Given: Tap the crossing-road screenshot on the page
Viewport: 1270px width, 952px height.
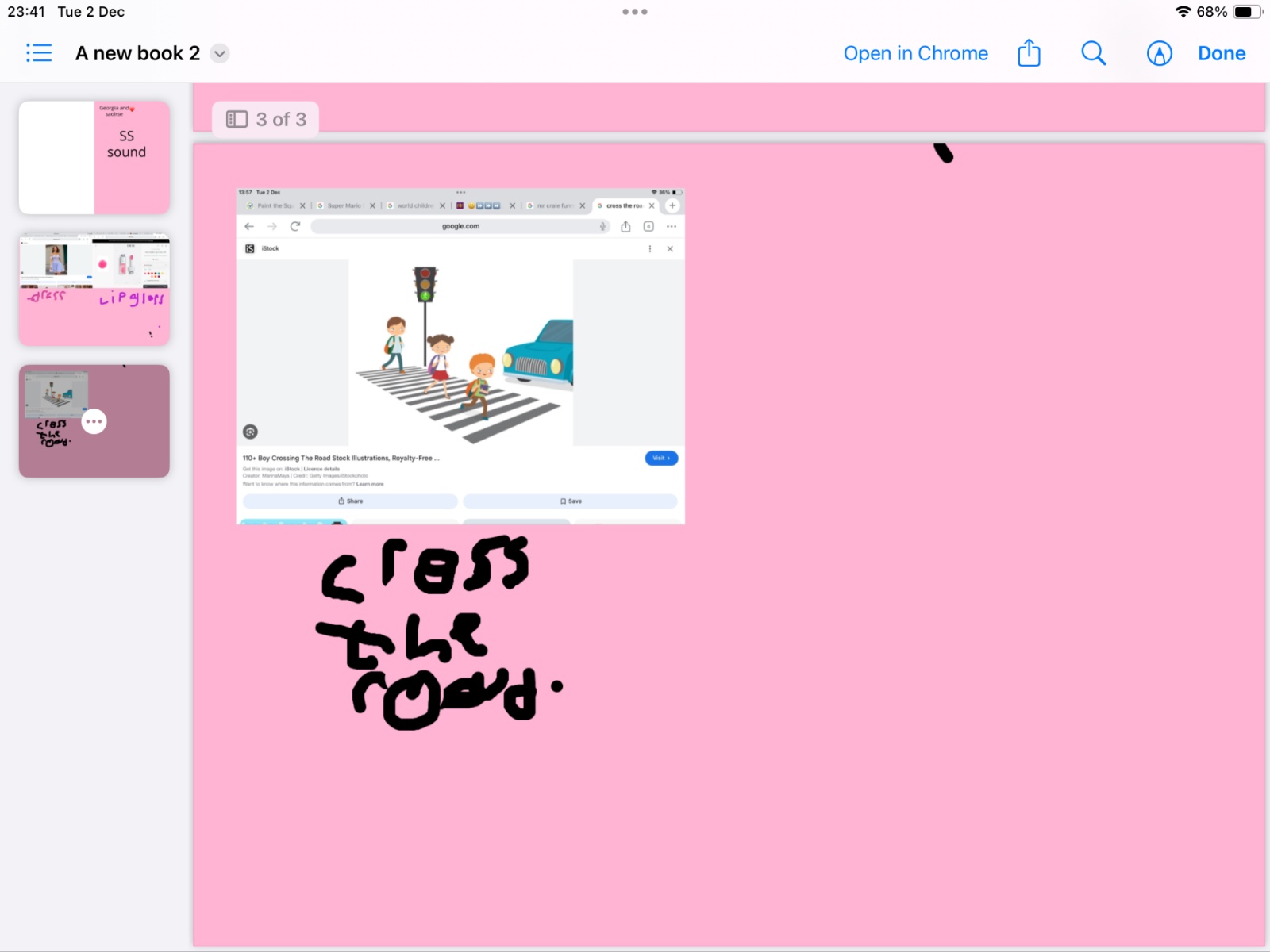Looking at the screenshot, I should 460,355.
